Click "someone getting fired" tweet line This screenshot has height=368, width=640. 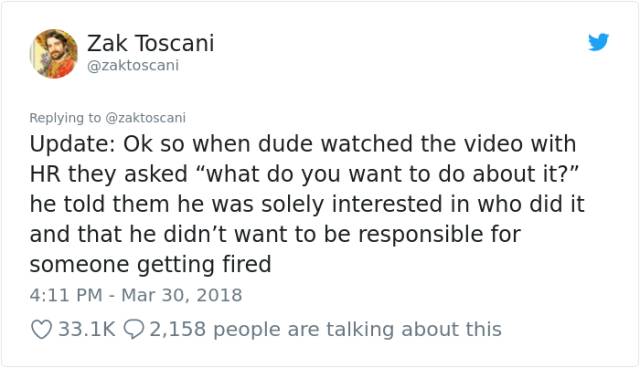(151, 264)
